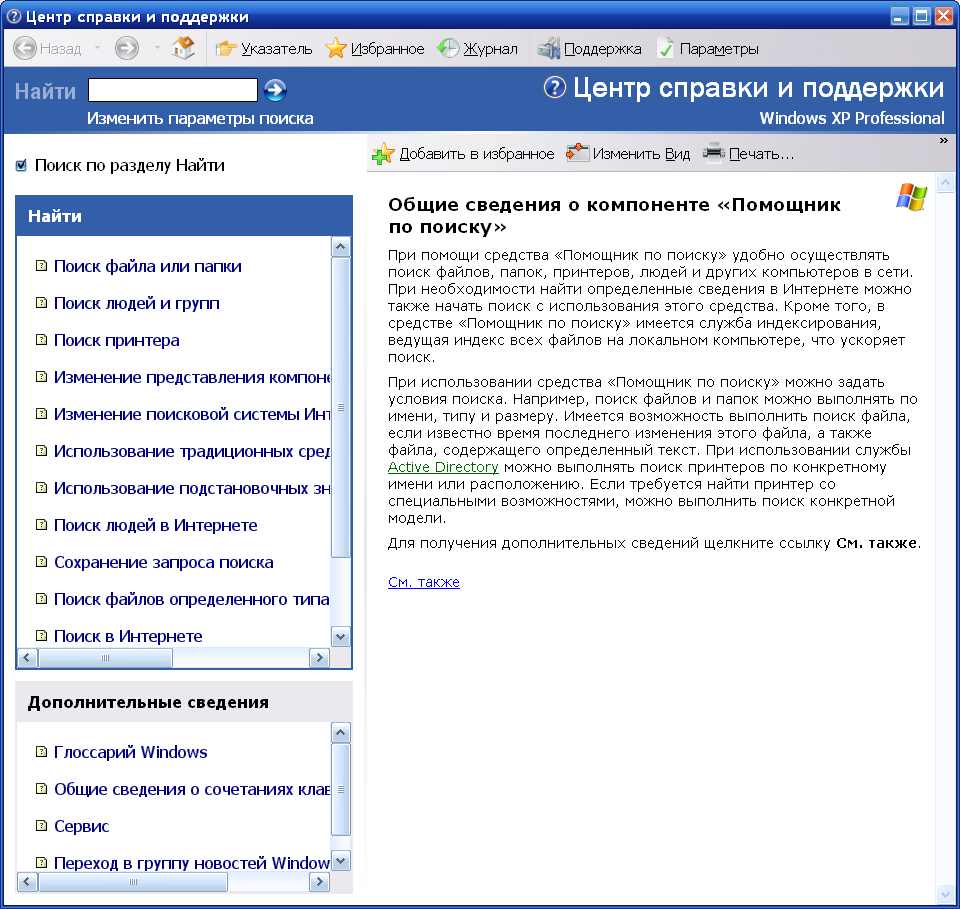Open topic Изменение поисковой системы Интернета
Viewport: 960px width, 909px height.
coord(192,414)
